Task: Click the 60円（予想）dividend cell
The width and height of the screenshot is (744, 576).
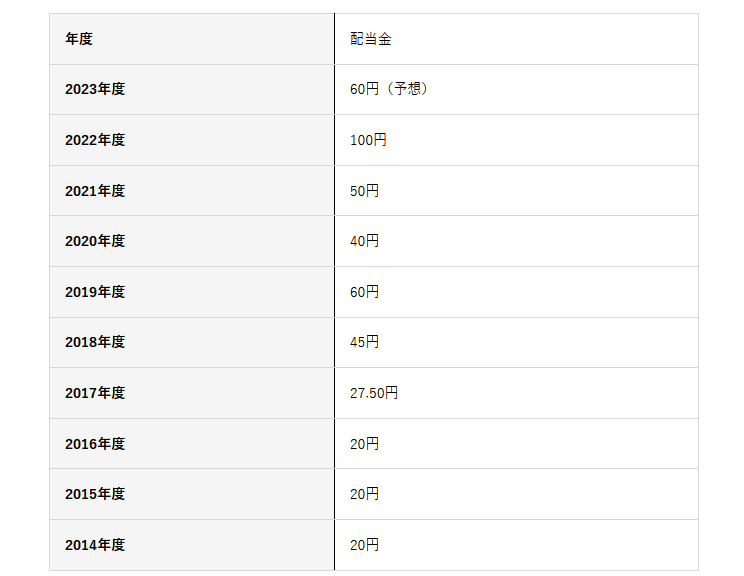Action: click(389, 89)
